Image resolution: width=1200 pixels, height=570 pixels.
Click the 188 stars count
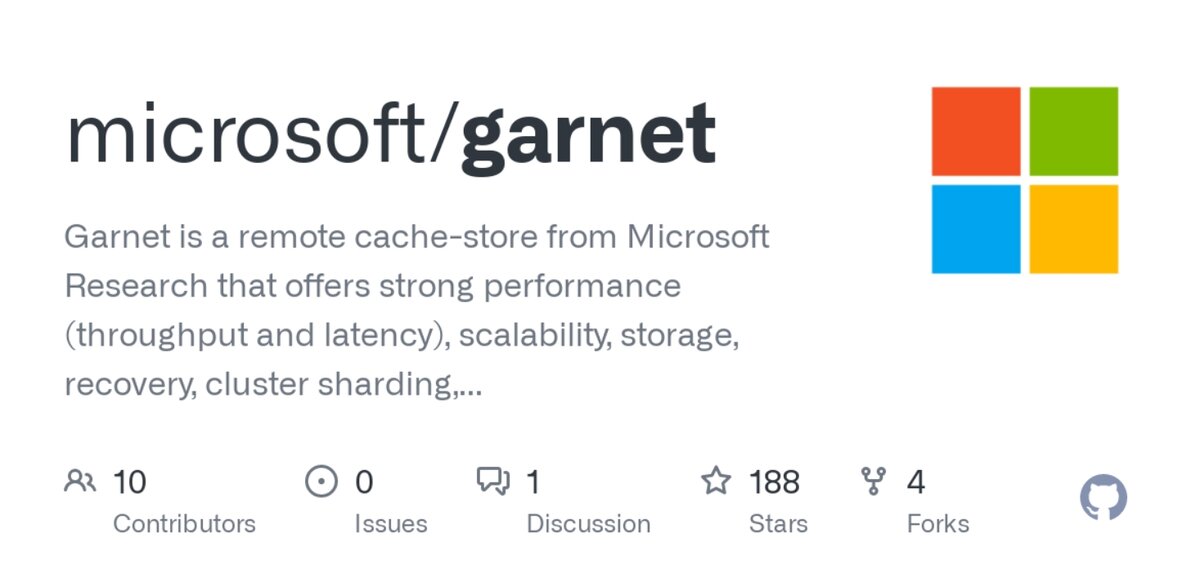(774, 482)
